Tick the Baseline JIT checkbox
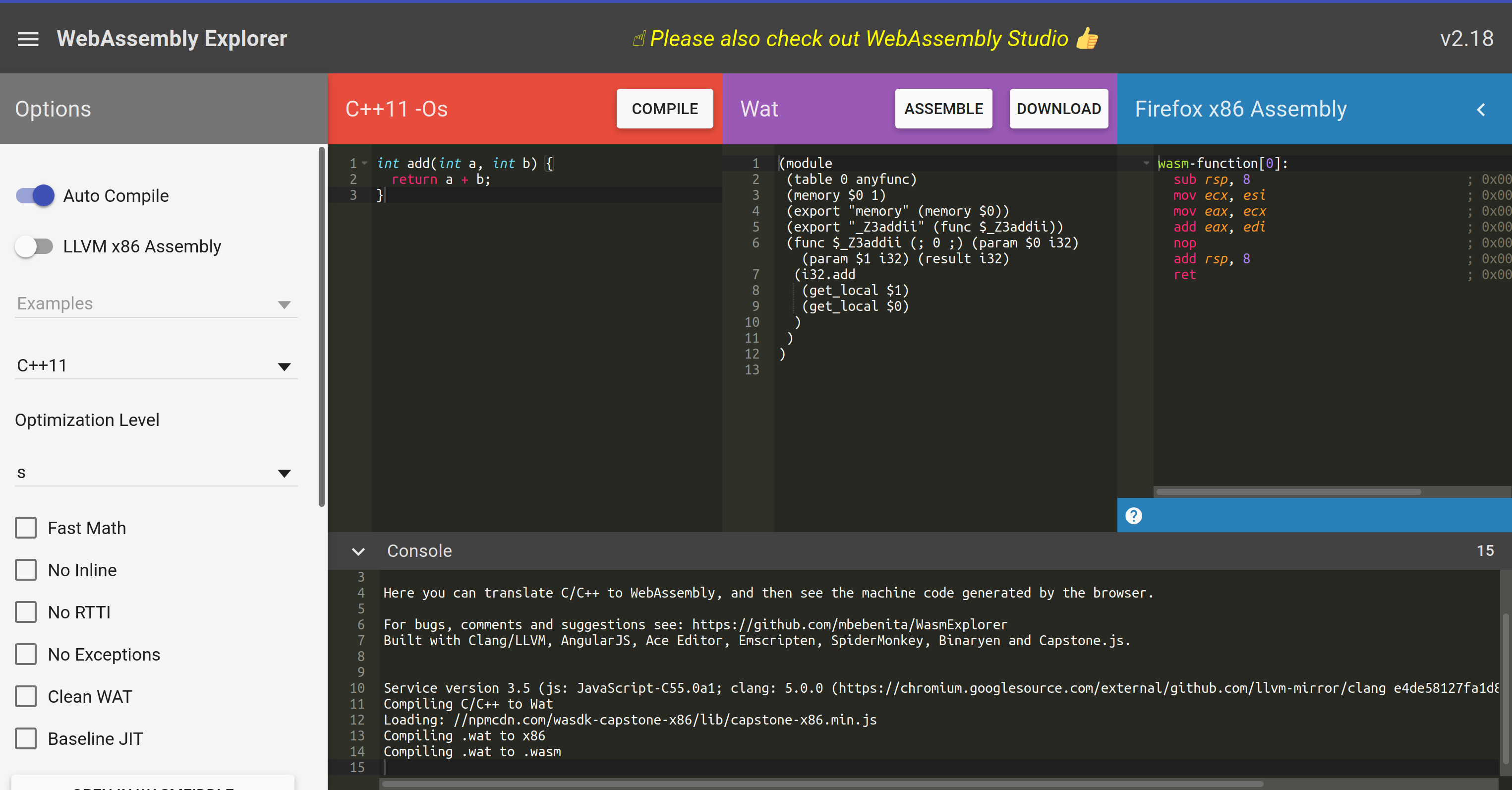 point(26,738)
